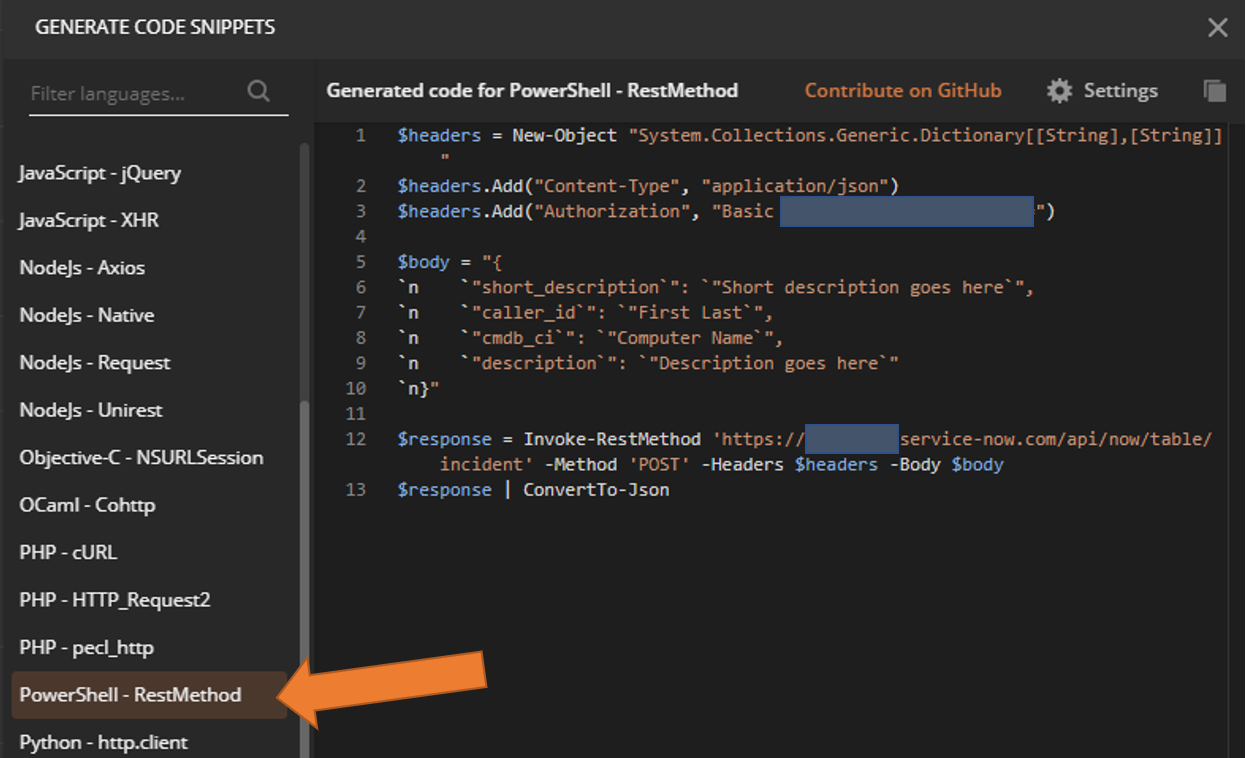Choose PHP - pecl_http from list
This screenshot has width=1246, height=758.
[87, 648]
